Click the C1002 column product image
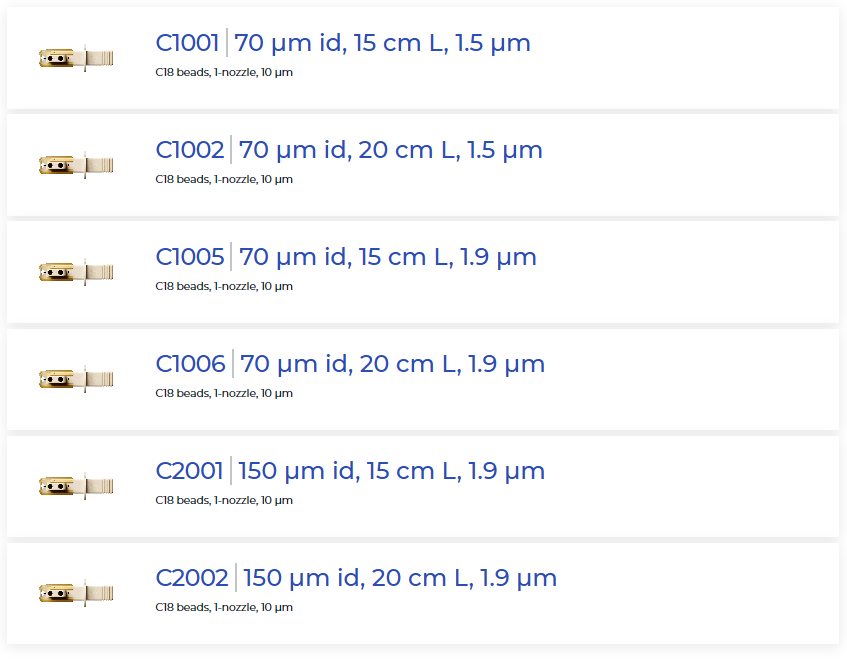847x659 pixels. pos(76,165)
